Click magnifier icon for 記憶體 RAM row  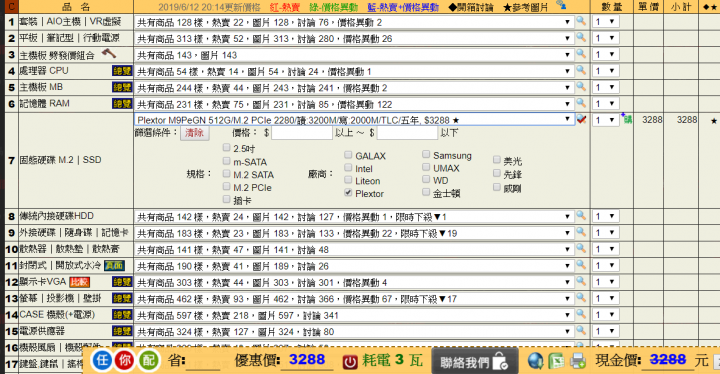tap(581, 103)
